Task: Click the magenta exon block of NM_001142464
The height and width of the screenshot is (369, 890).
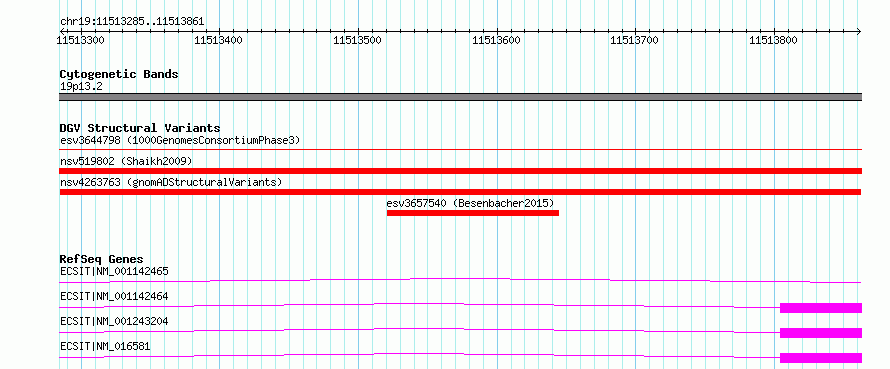Action: coord(821,308)
